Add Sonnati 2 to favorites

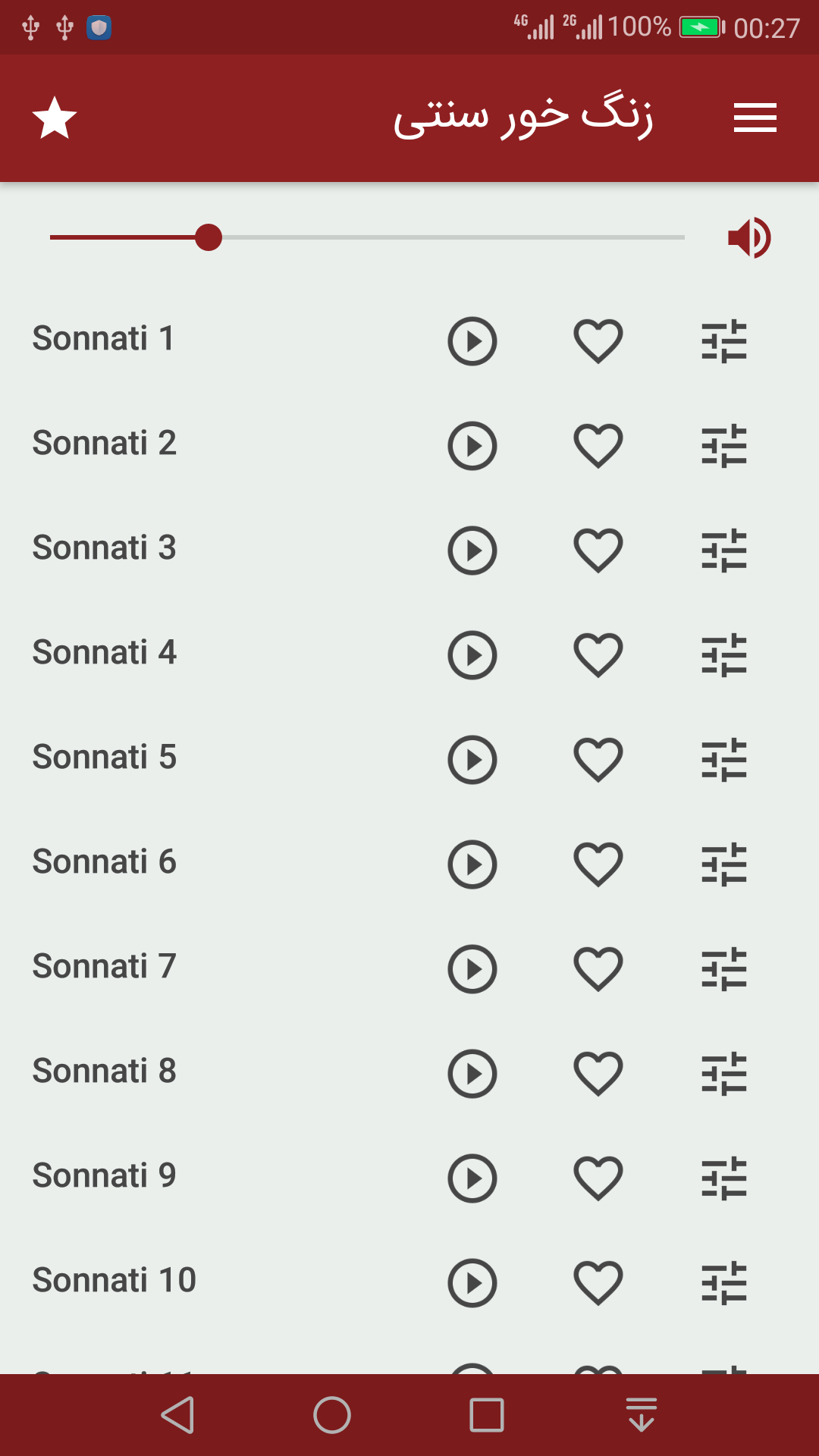pyautogui.click(x=598, y=446)
